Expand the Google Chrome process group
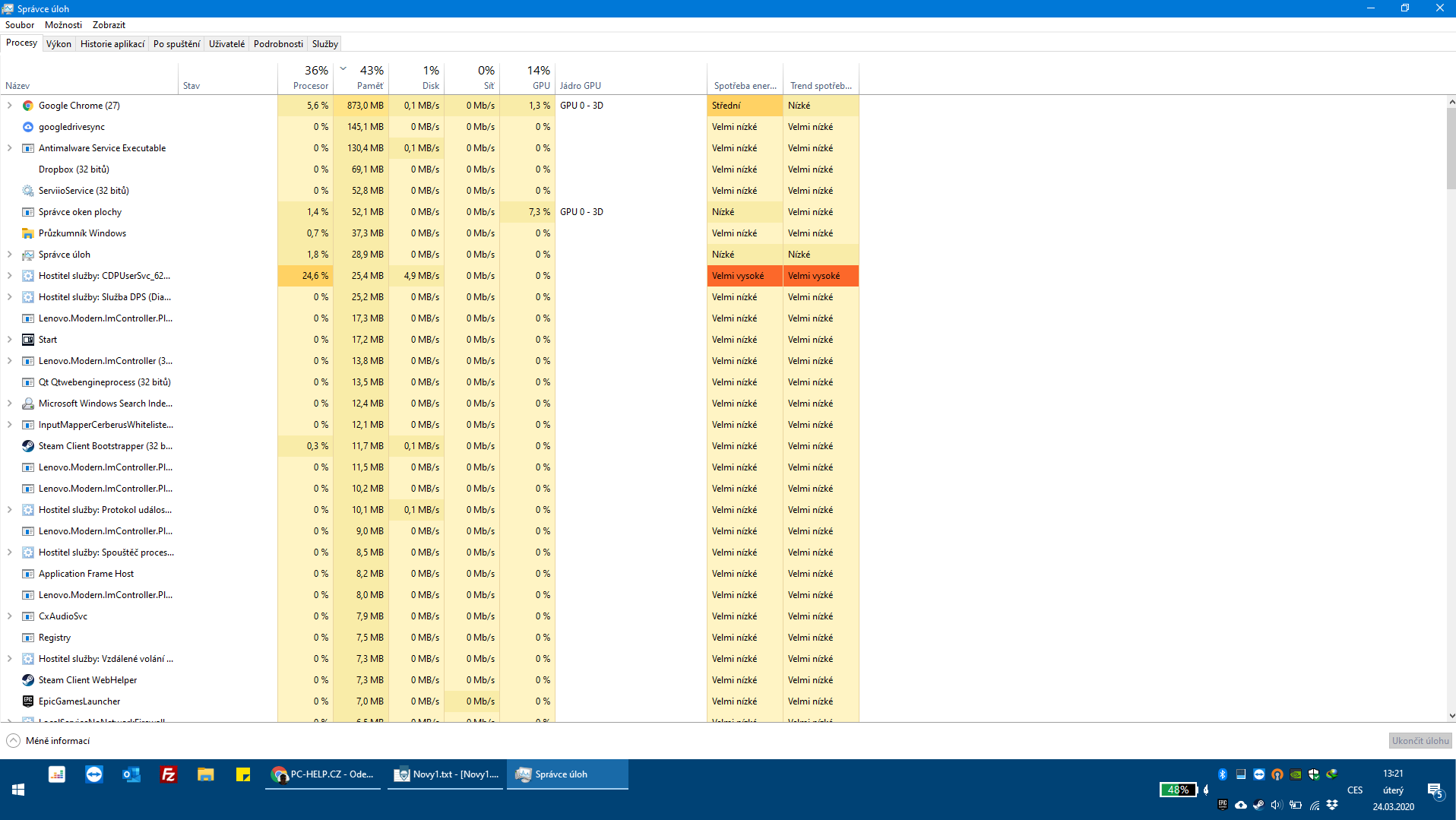The image size is (1456, 820). [x=9, y=106]
